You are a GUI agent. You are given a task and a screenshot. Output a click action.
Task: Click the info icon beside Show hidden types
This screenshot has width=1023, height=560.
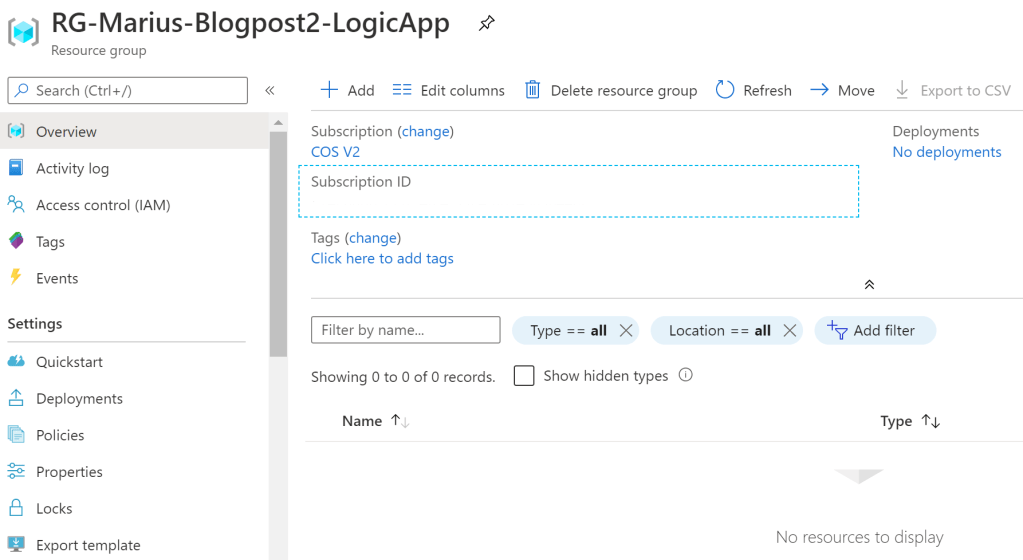click(686, 375)
